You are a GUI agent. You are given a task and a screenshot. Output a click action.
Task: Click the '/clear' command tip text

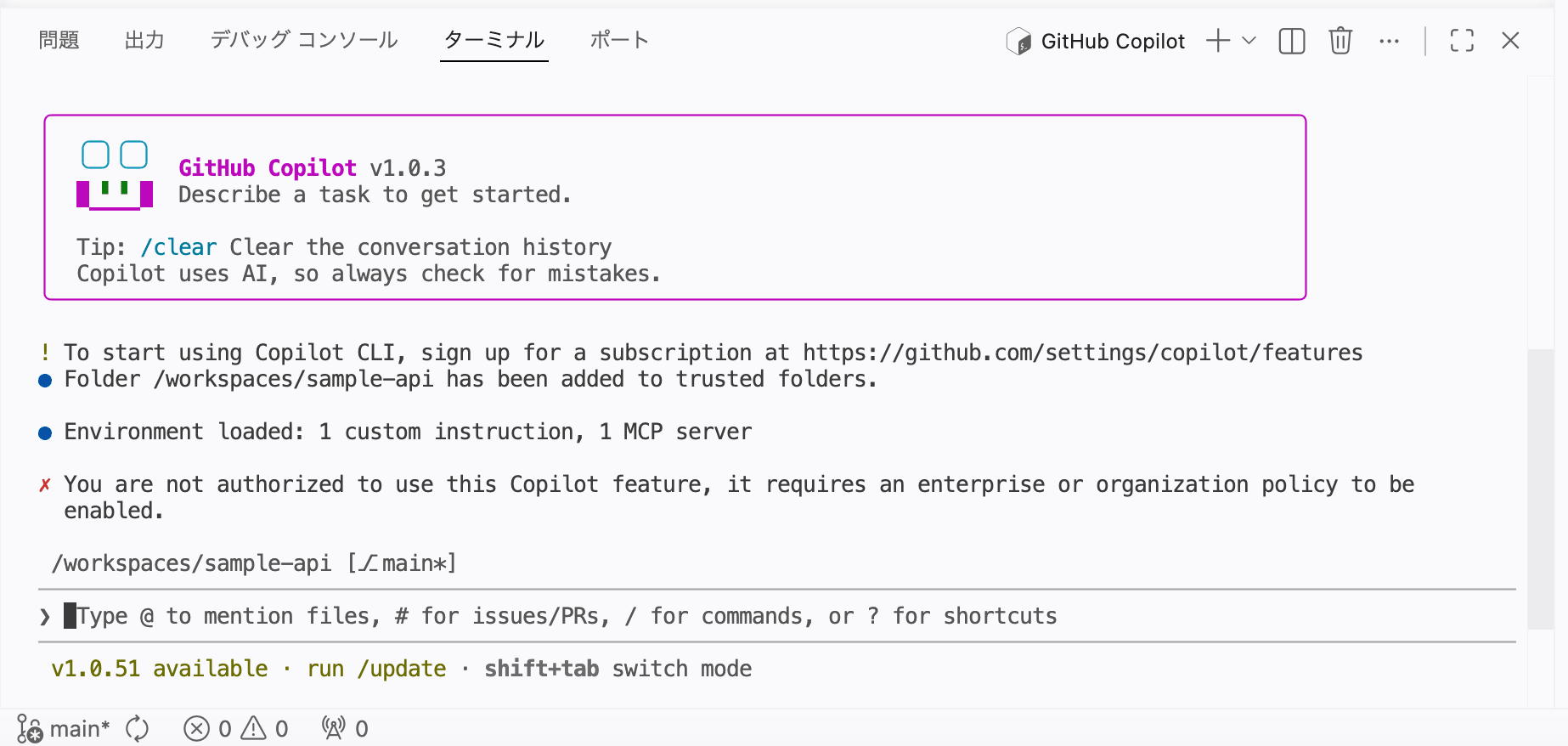178,247
